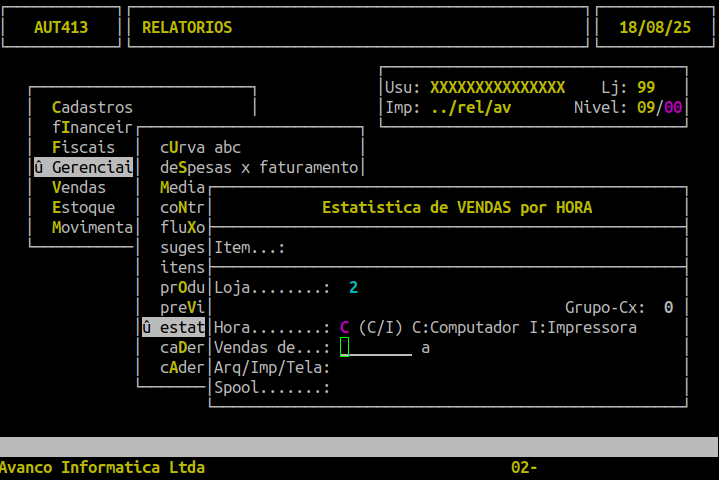The width and height of the screenshot is (721, 480).
Task: Click the Loja field value 2
Action: 353,287
